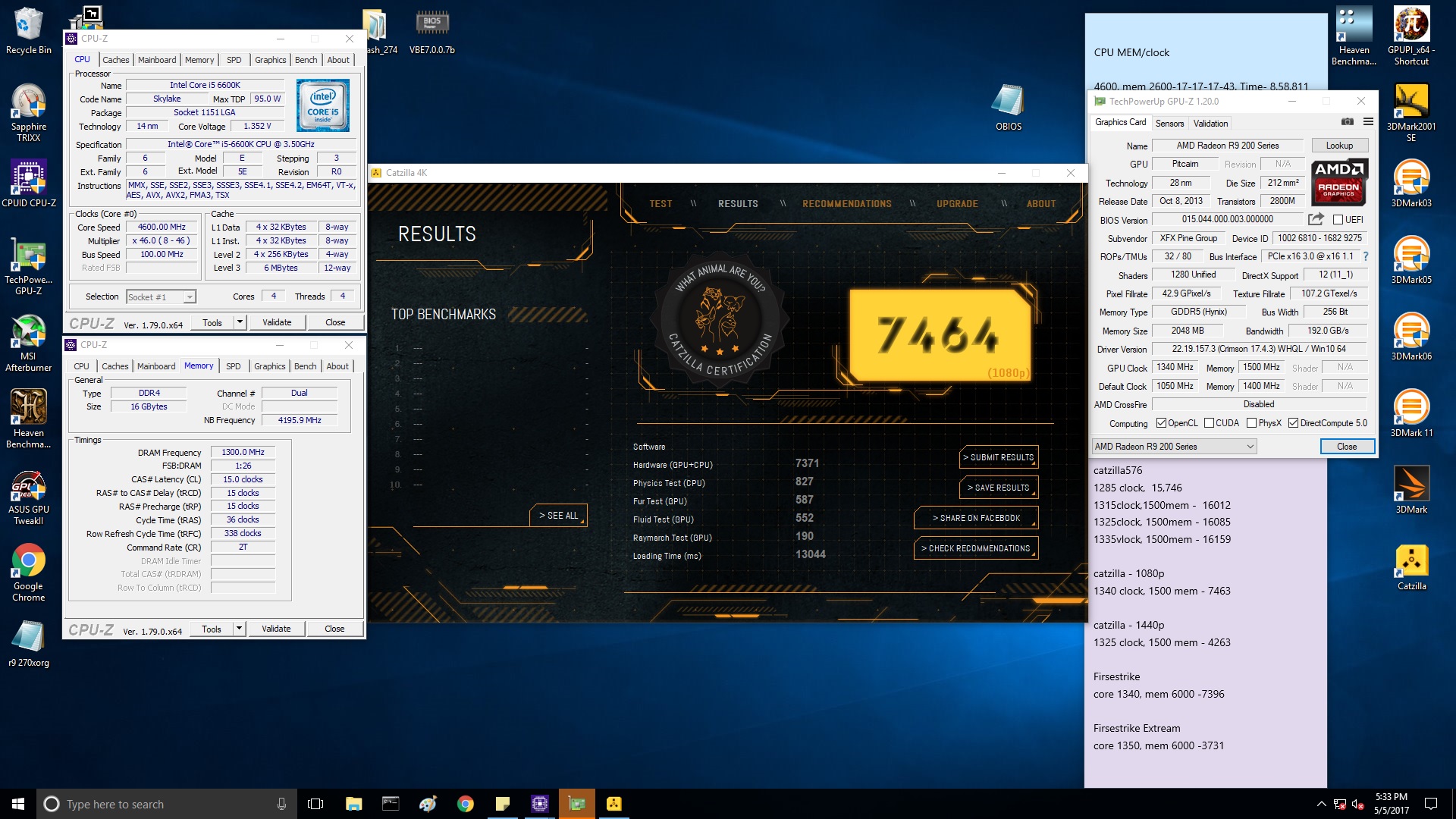This screenshot has height=819, width=1456.
Task: Launch 3DMark2001 SE desktop shortcut
Action: click(1411, 112)
